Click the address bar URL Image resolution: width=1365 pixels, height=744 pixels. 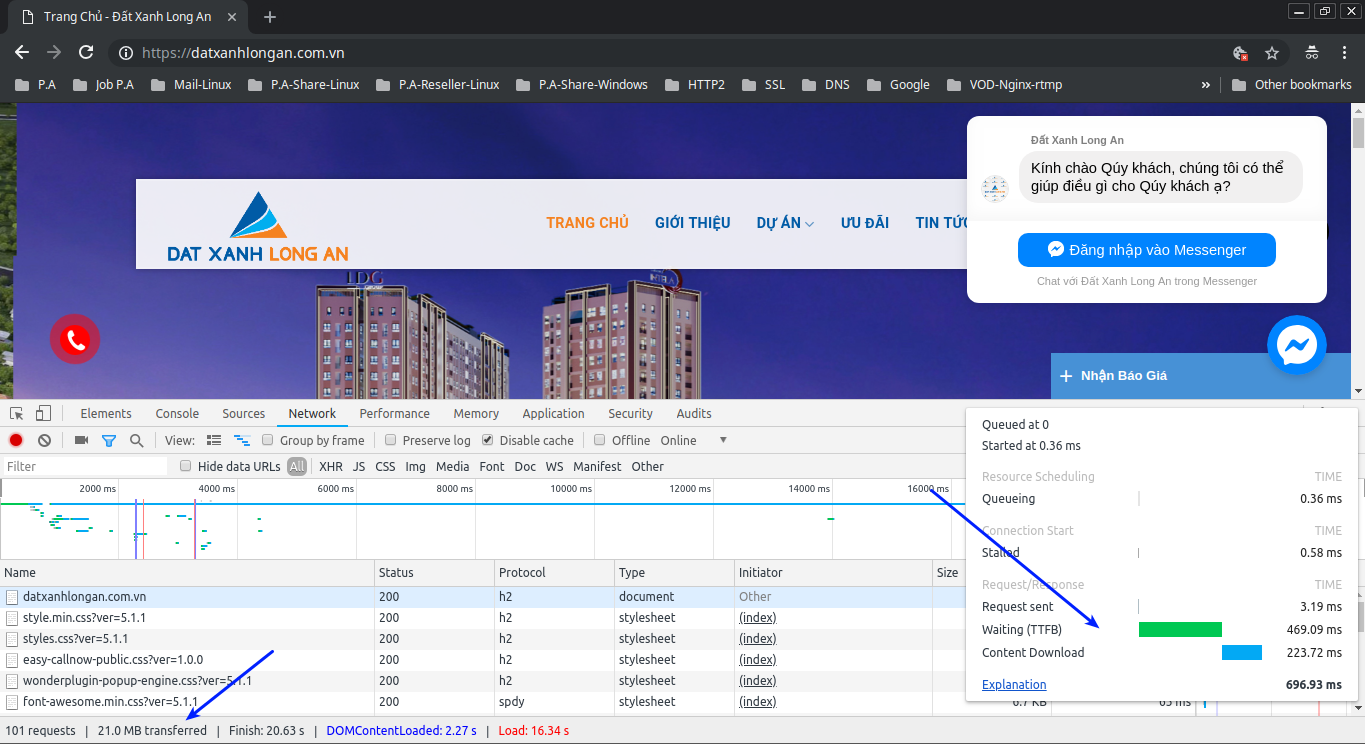[x=243, y=53]
